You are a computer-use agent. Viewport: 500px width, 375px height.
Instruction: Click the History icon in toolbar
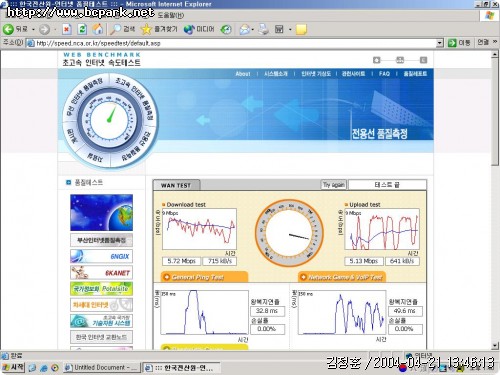pos(226,29)
